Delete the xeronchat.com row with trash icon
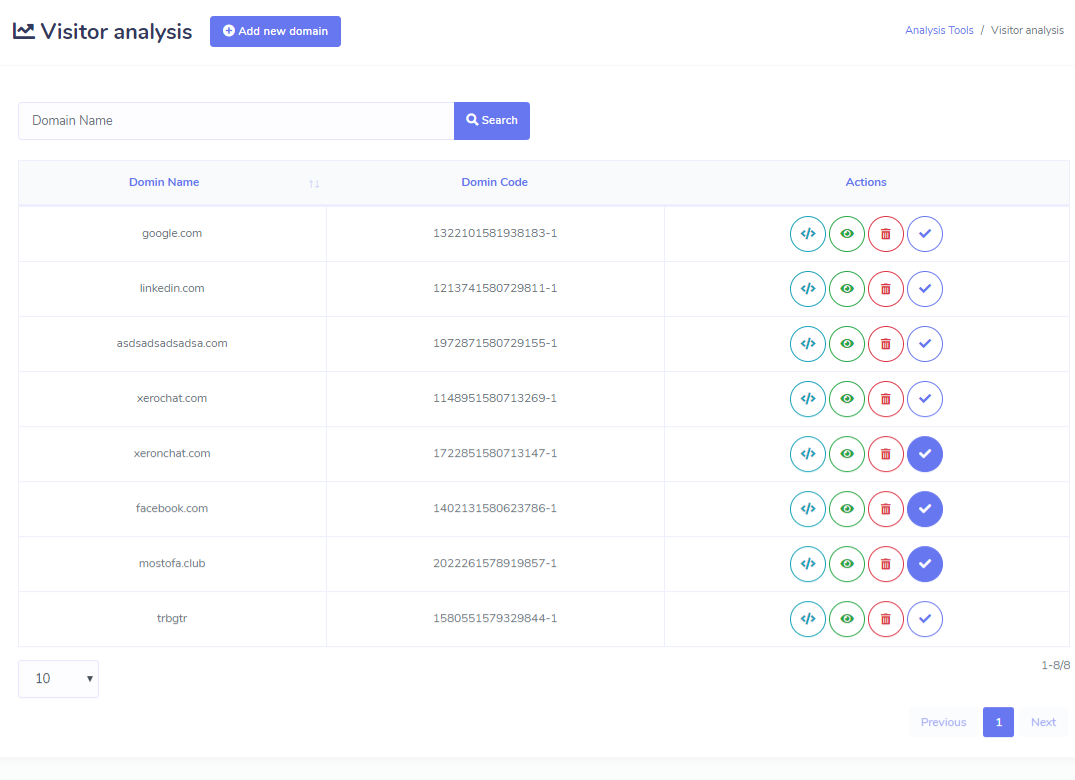Image resolution: width=1075 pixels, height=780 pixels. pyautogui.click(x=885, y=454)
